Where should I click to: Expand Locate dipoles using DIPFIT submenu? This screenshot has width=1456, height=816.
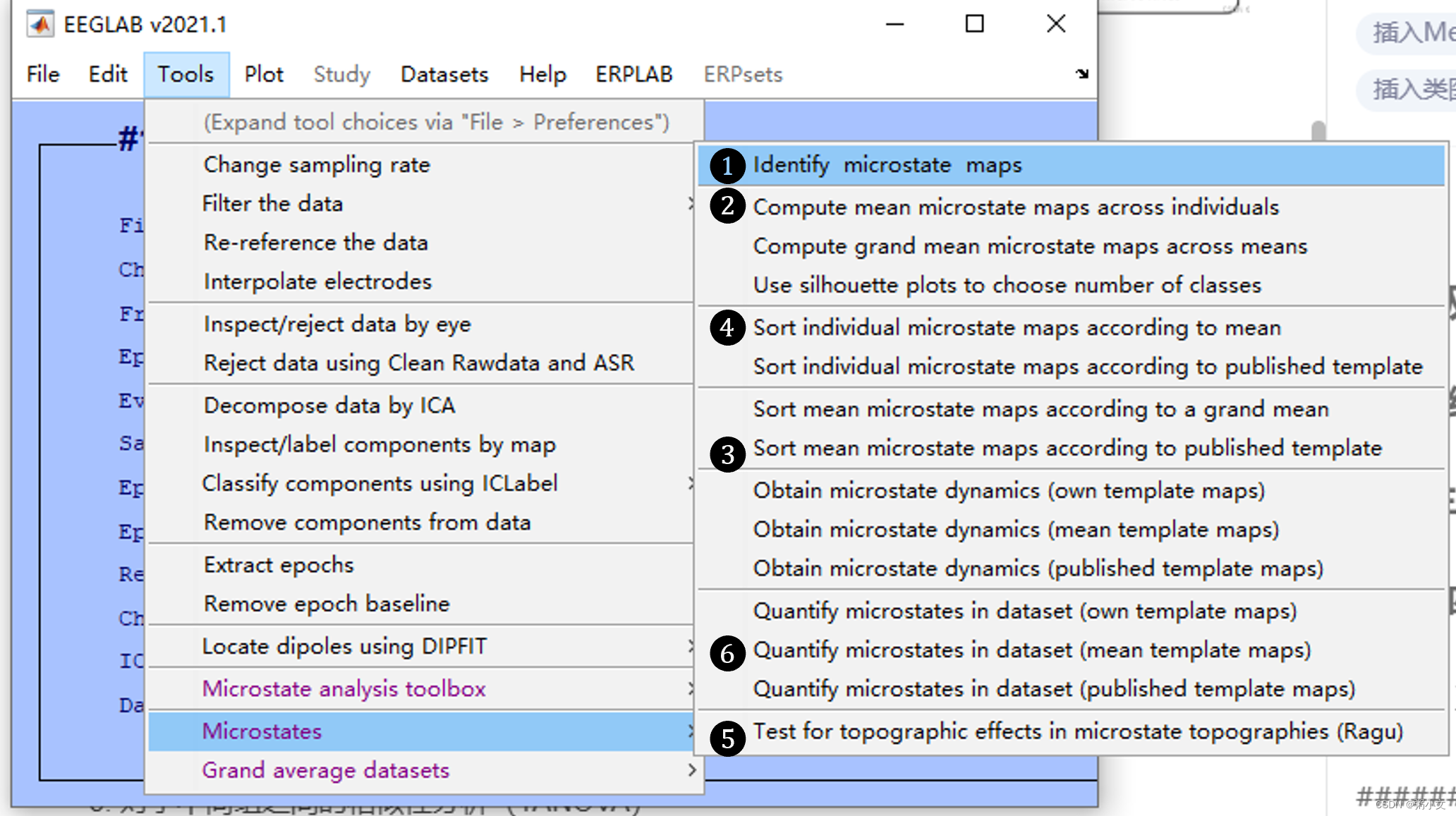tap(422, 647)
